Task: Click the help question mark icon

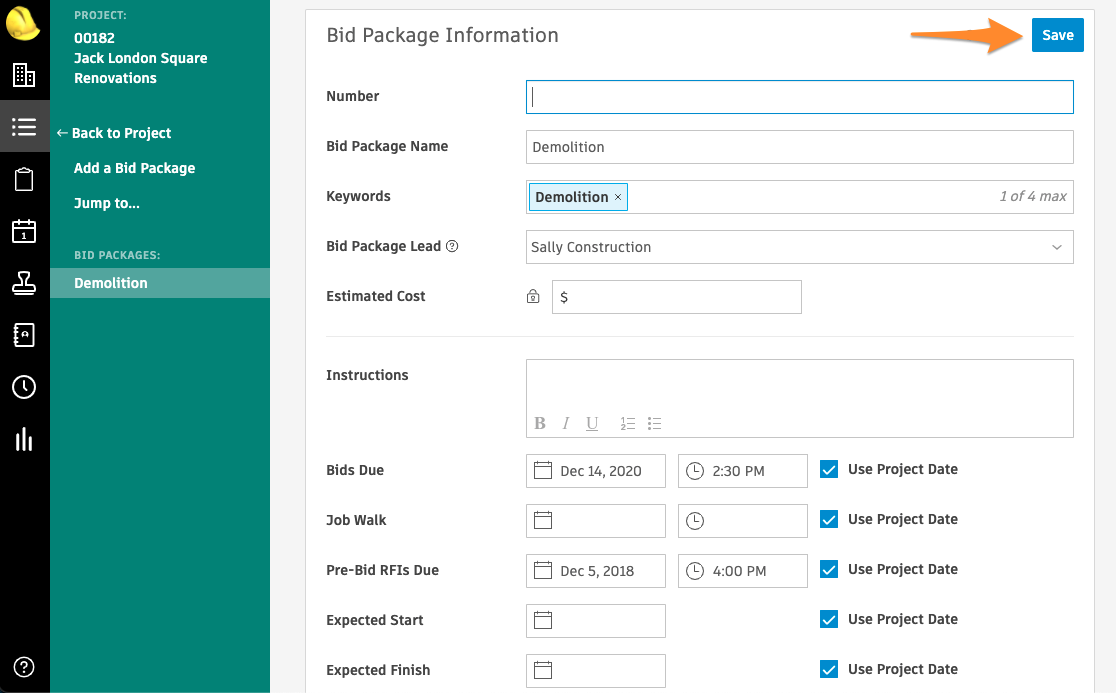Action: (25, 667)
